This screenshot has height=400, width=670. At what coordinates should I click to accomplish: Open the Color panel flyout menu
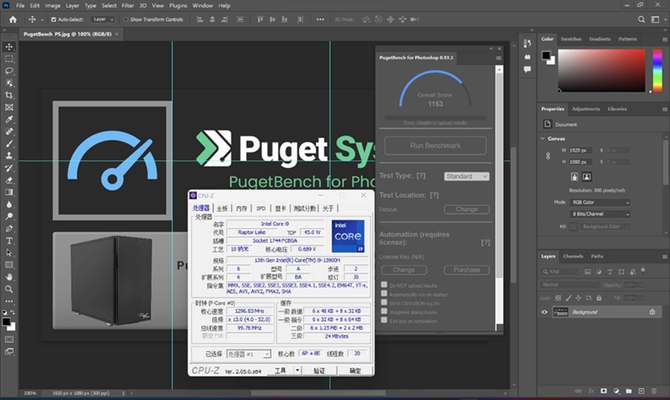click(x=664, y=39)
